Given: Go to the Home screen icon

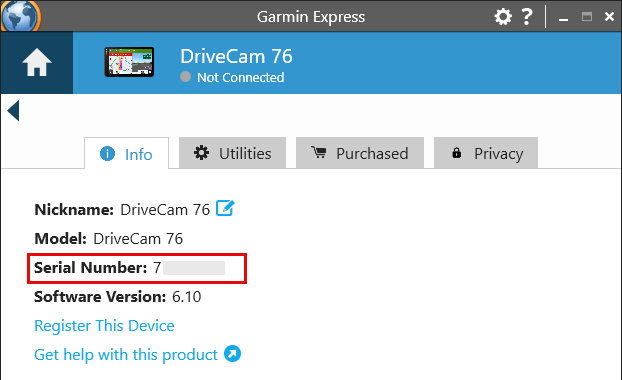Looking at the screenshot, I should coord(36,63).
